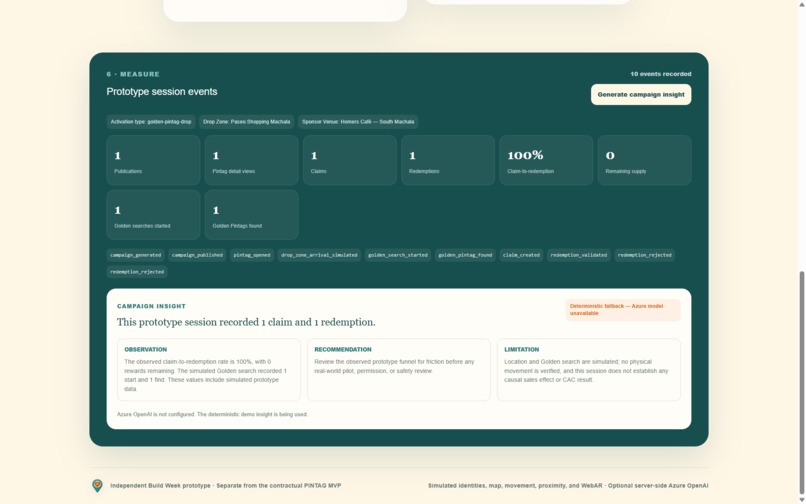Click Generate campaign insight button
This screenshot has width=806, height=504.
coord(641,95)
